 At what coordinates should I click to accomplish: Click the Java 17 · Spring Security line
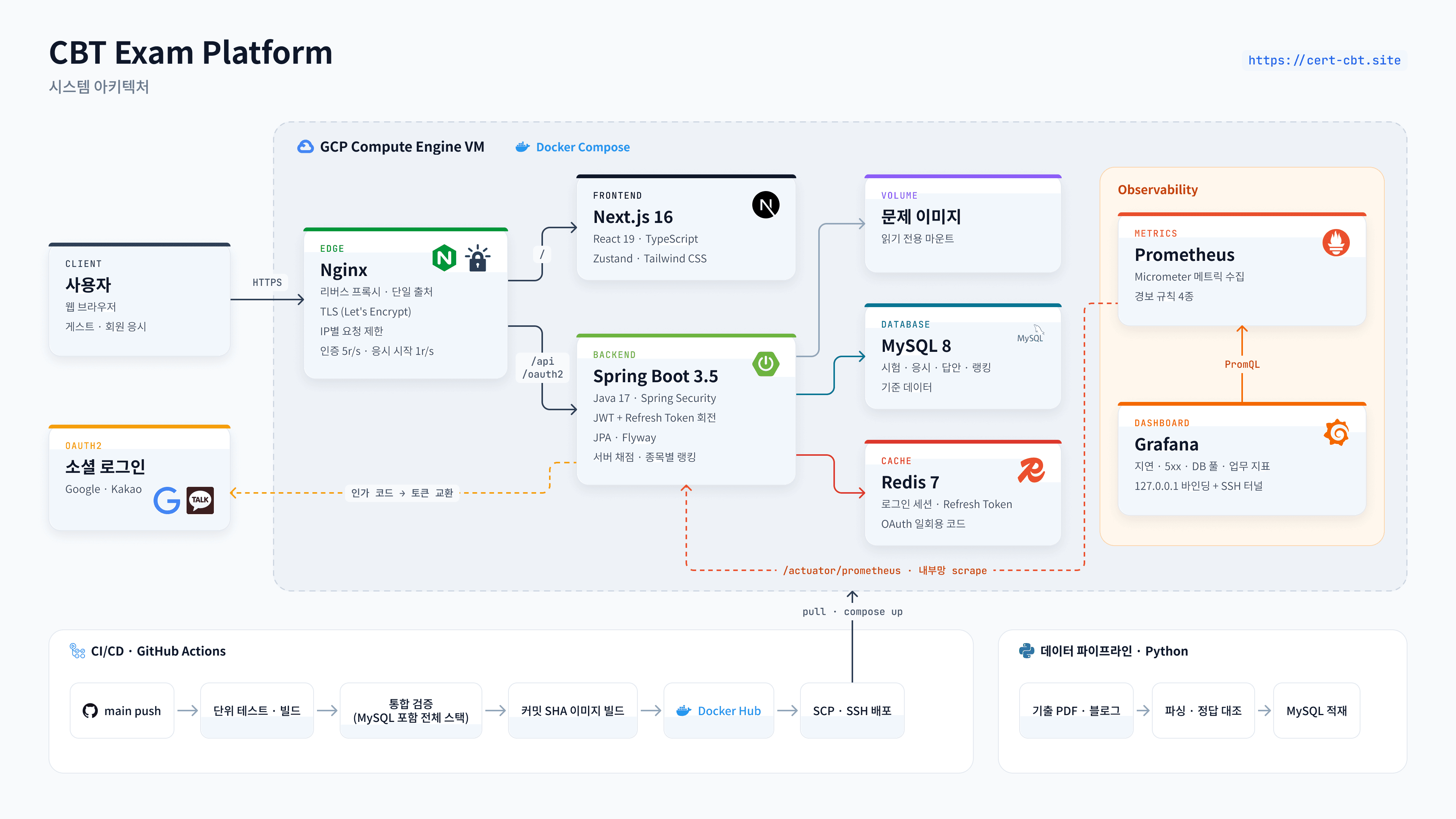[x=654, y=399]
